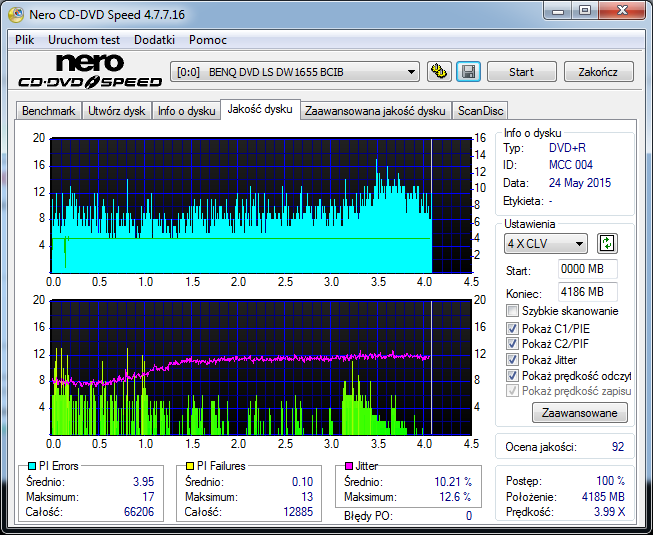
Task: Click PI Failures total value 12885
Action: click(x=298, y=512)
